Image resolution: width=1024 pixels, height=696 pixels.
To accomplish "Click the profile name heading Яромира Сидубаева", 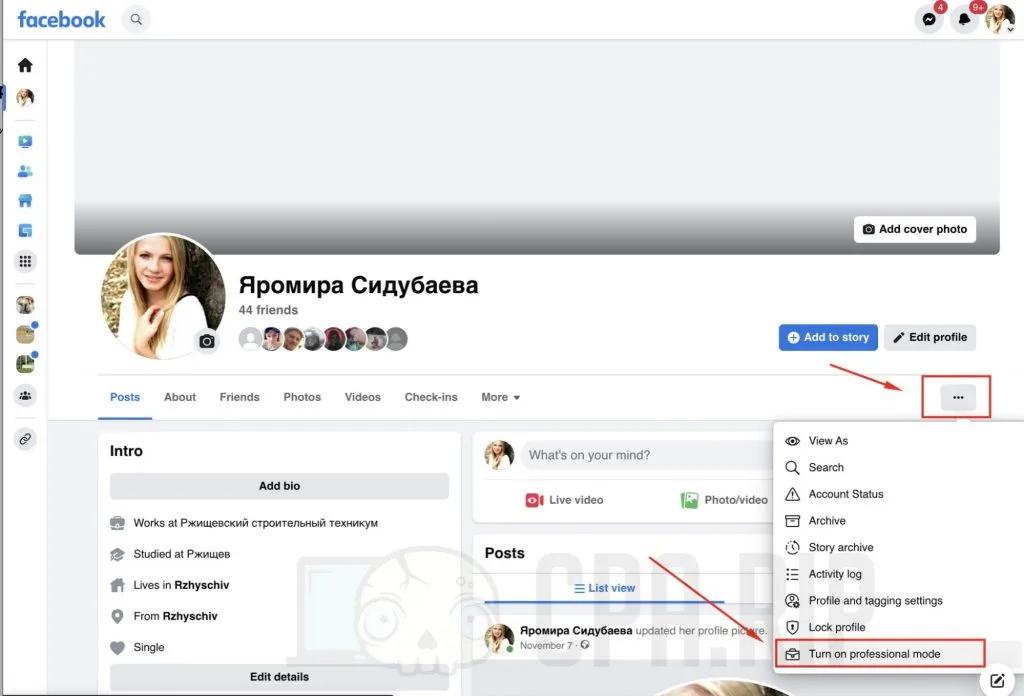I will (x=358, y=285).
